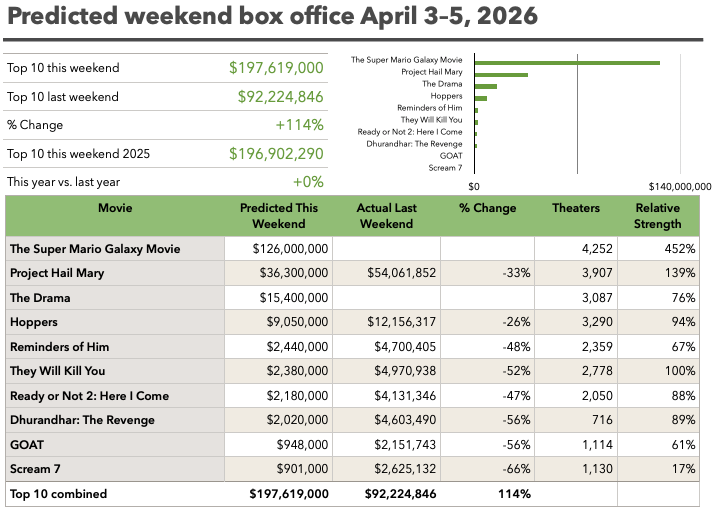The width and height of the screenshot is (720, 520).
Task: Click the Super Mario Galaxy Movie chart bar
Action: tap(566, 62)
